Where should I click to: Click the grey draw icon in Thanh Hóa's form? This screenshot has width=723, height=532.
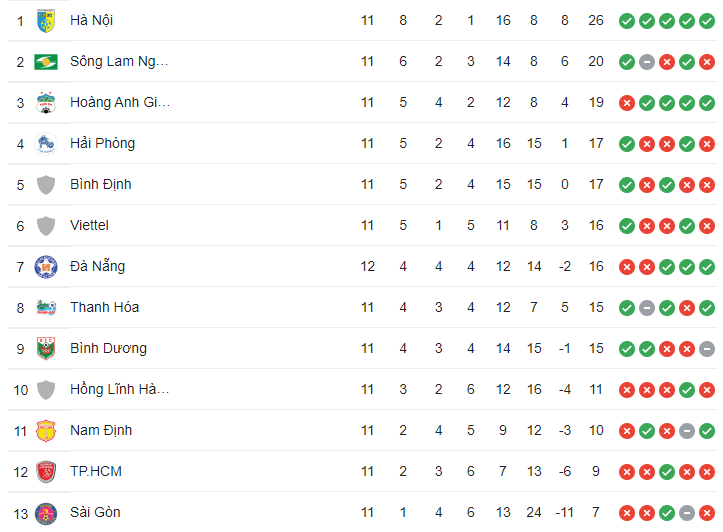[x=647, y=308]
